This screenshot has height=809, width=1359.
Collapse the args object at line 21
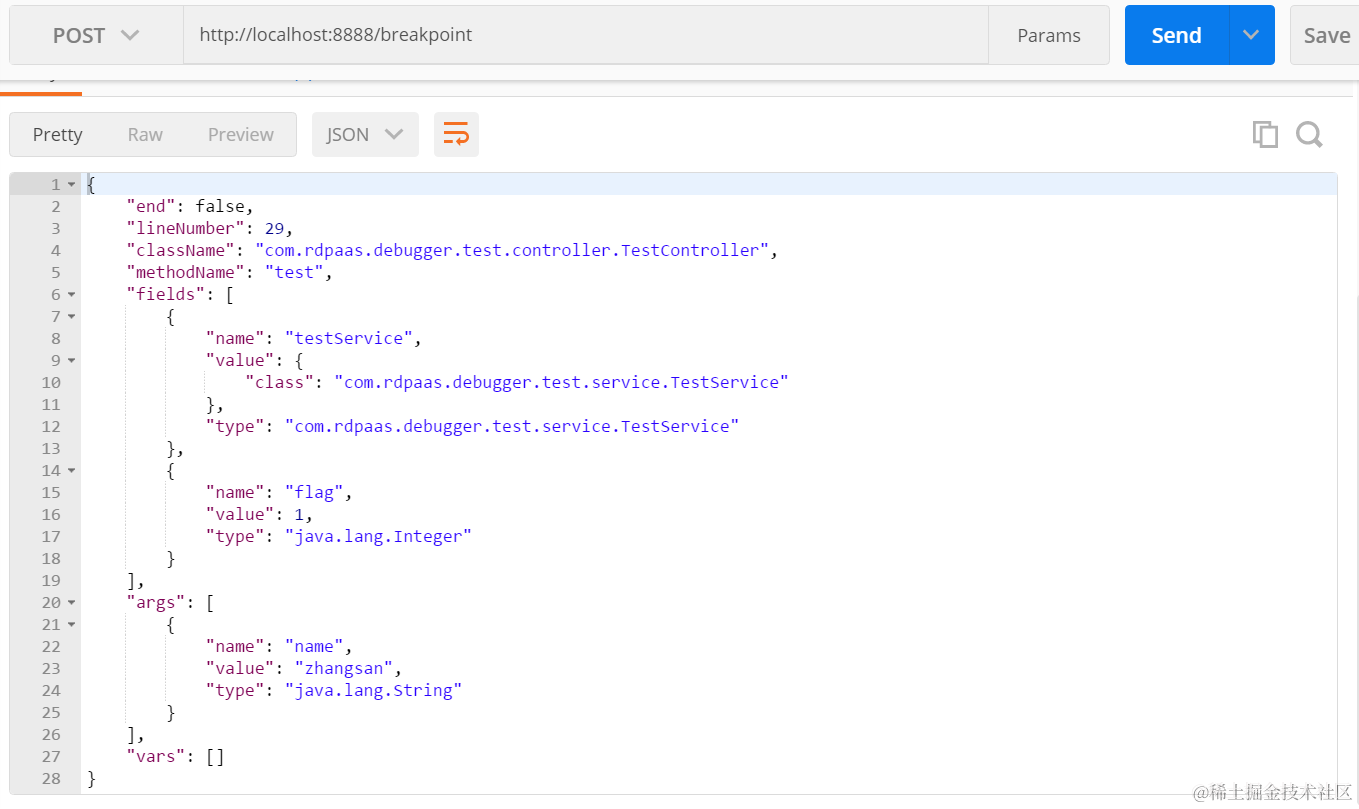tap(71, 625)
